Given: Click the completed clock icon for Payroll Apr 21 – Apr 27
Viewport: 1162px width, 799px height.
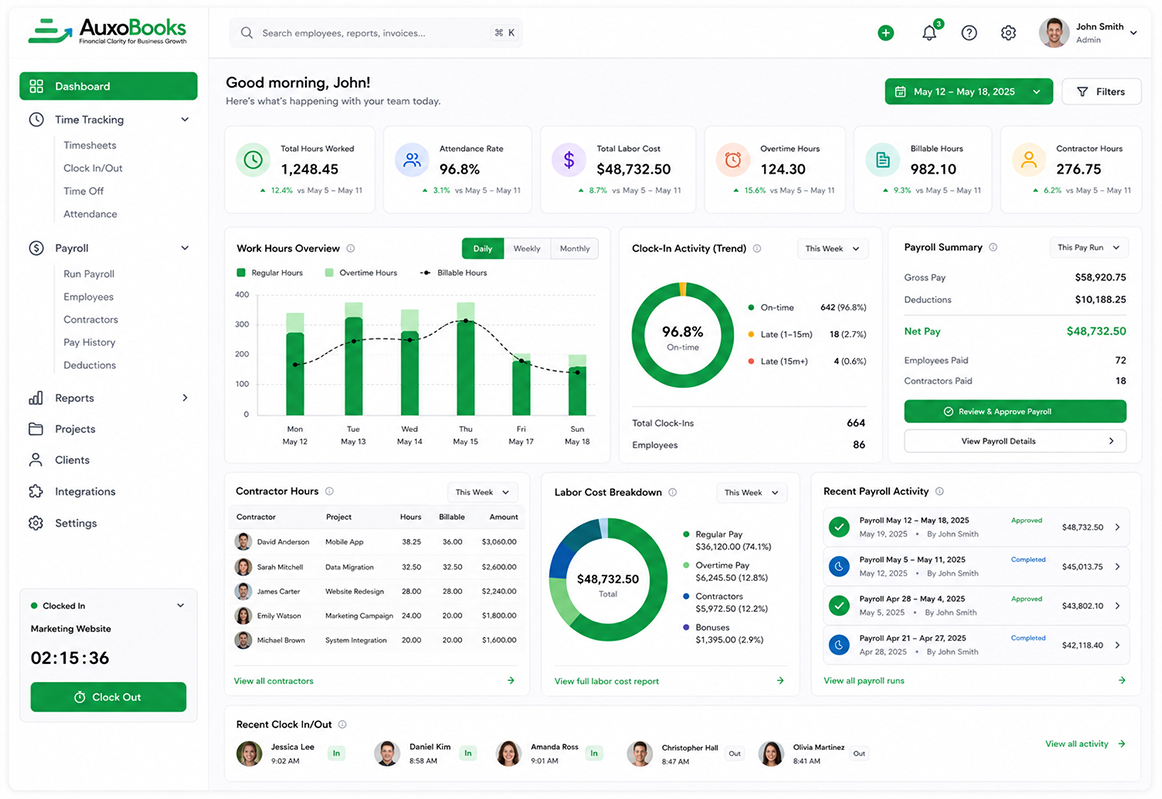Looking at the screenshot, I should (x=839, y=645).
